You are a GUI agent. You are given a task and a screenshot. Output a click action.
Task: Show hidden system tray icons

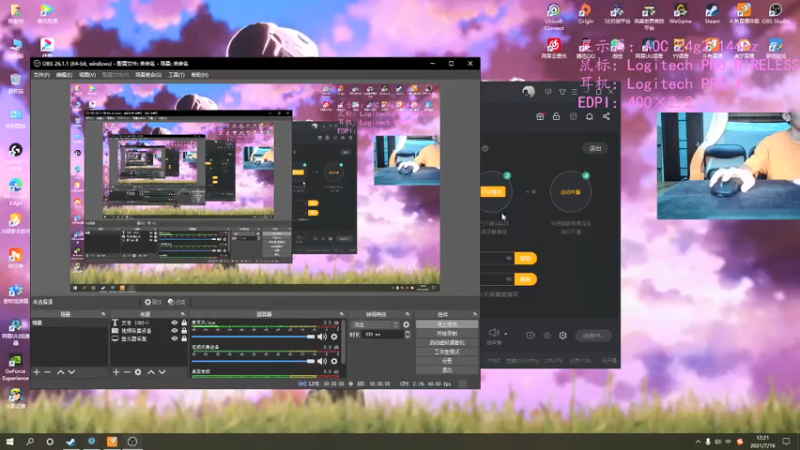pyautogui.click(x=698, y=442)
